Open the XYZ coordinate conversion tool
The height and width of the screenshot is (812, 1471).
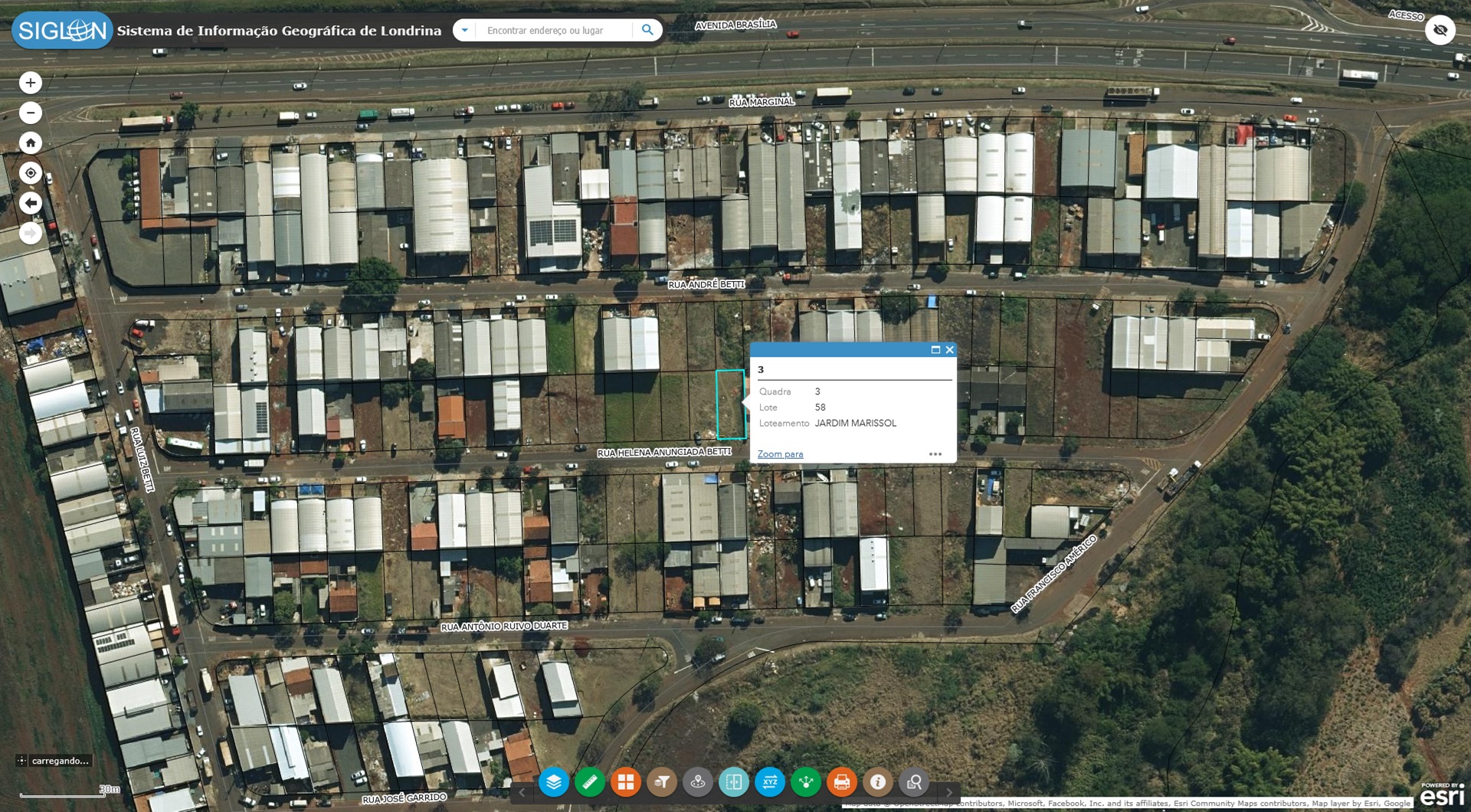(x=769, y=782)
